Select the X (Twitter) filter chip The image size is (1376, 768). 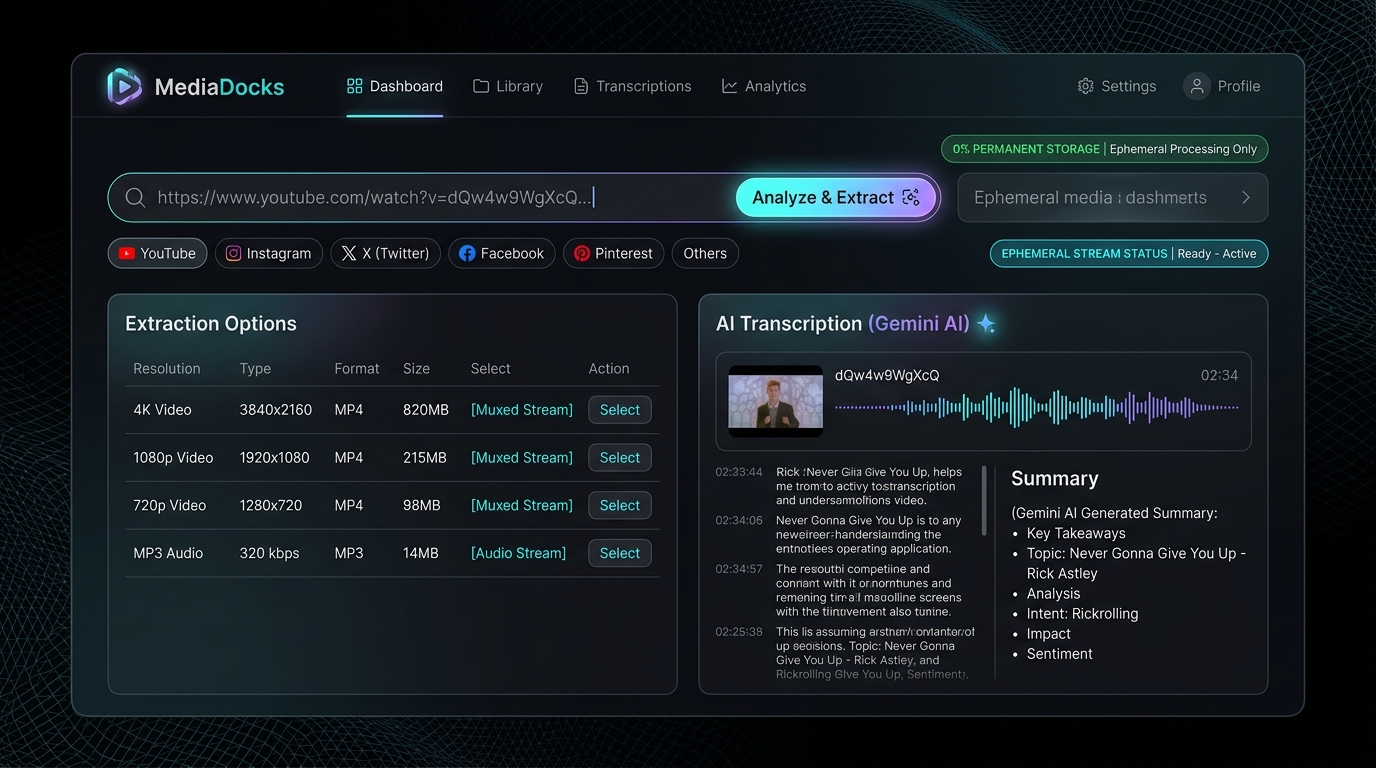pos(386,253)
